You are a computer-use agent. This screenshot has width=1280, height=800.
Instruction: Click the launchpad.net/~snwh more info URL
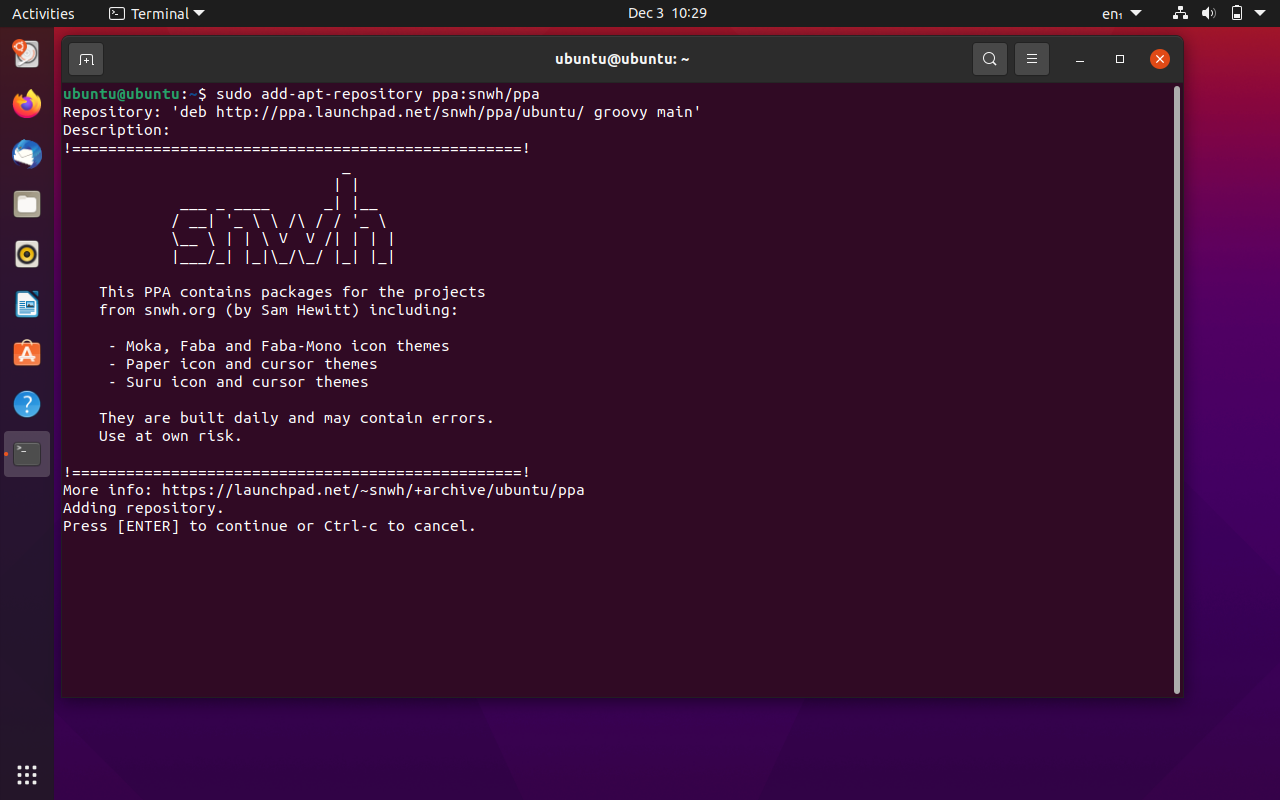(373, 490)
